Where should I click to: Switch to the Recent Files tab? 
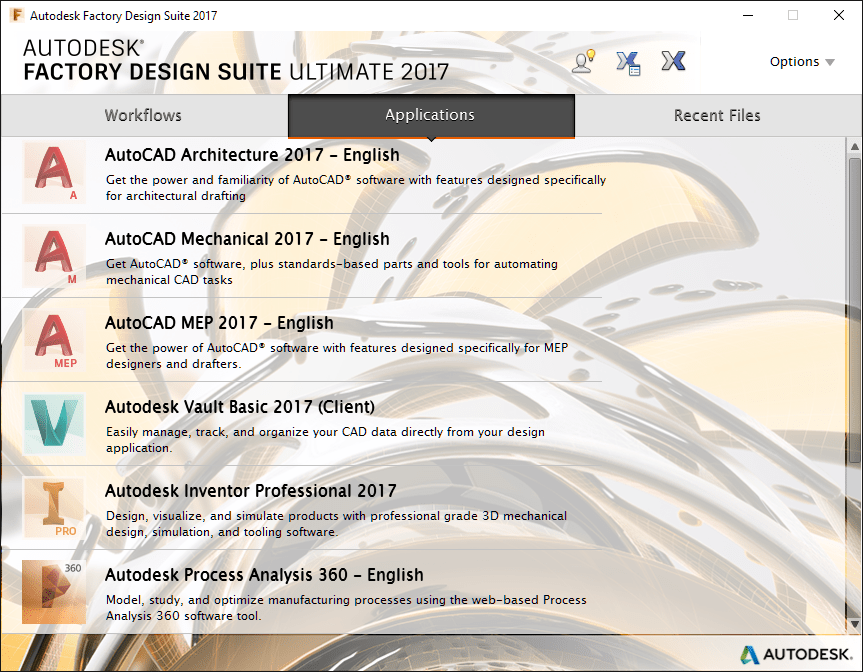click(x=717, y=115)
